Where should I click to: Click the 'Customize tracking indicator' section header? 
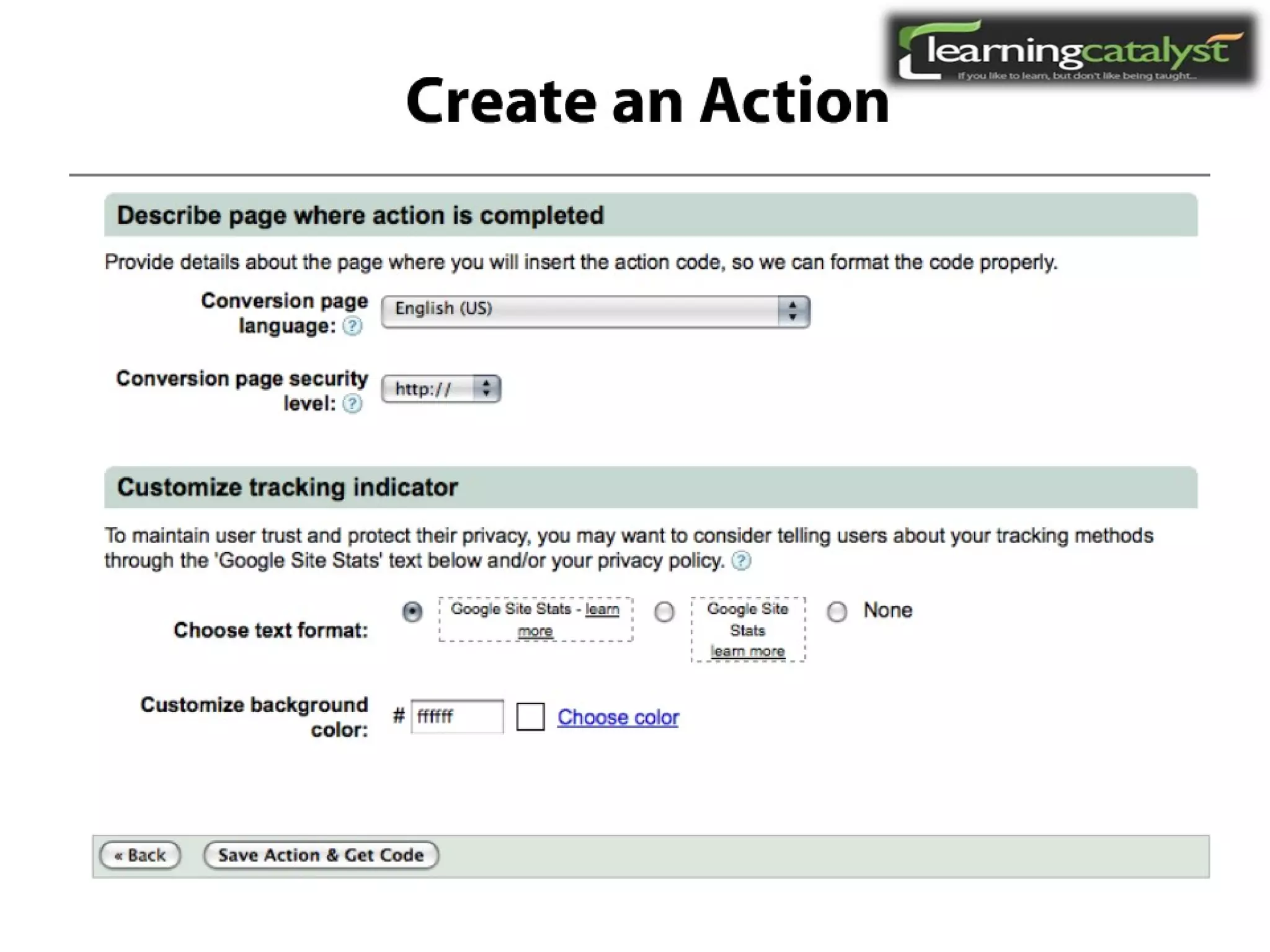click(x=288, y=488)
